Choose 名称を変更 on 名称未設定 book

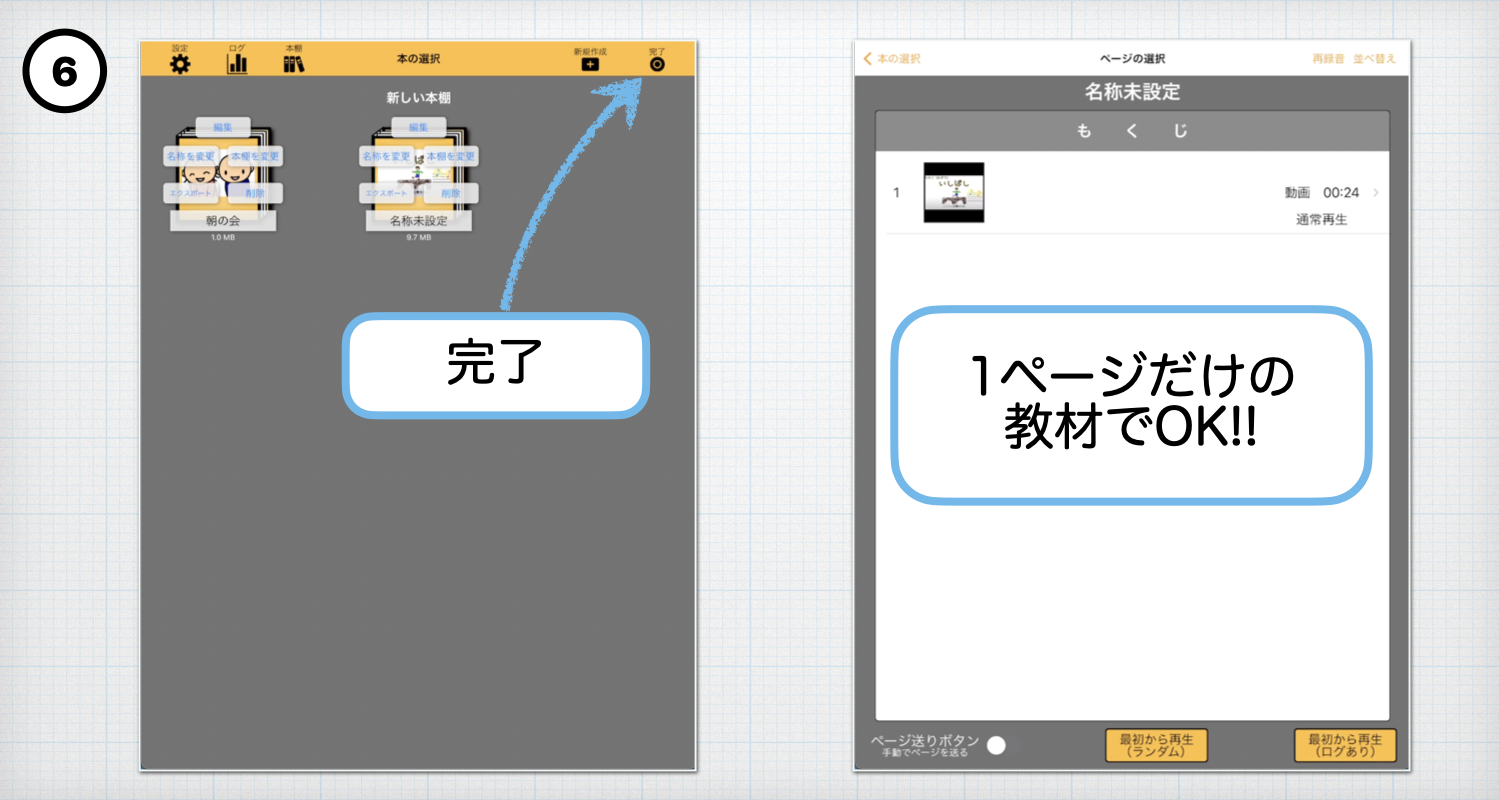click(x=385, y=156)
